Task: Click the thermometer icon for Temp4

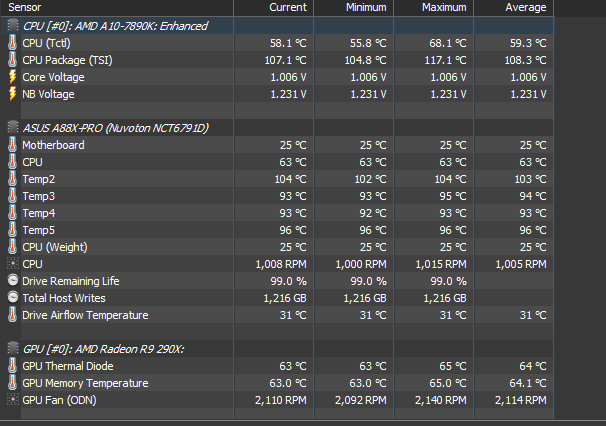Action: (x=12, y=213)
